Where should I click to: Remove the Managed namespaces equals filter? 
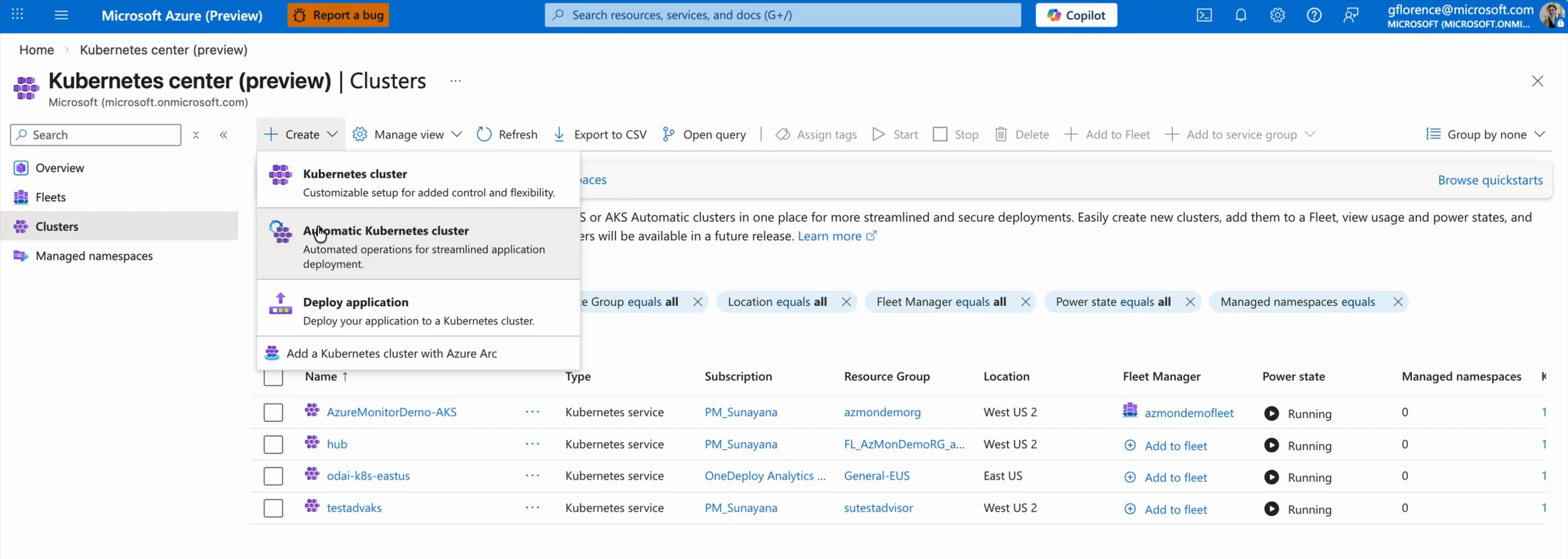[1398, 302]
